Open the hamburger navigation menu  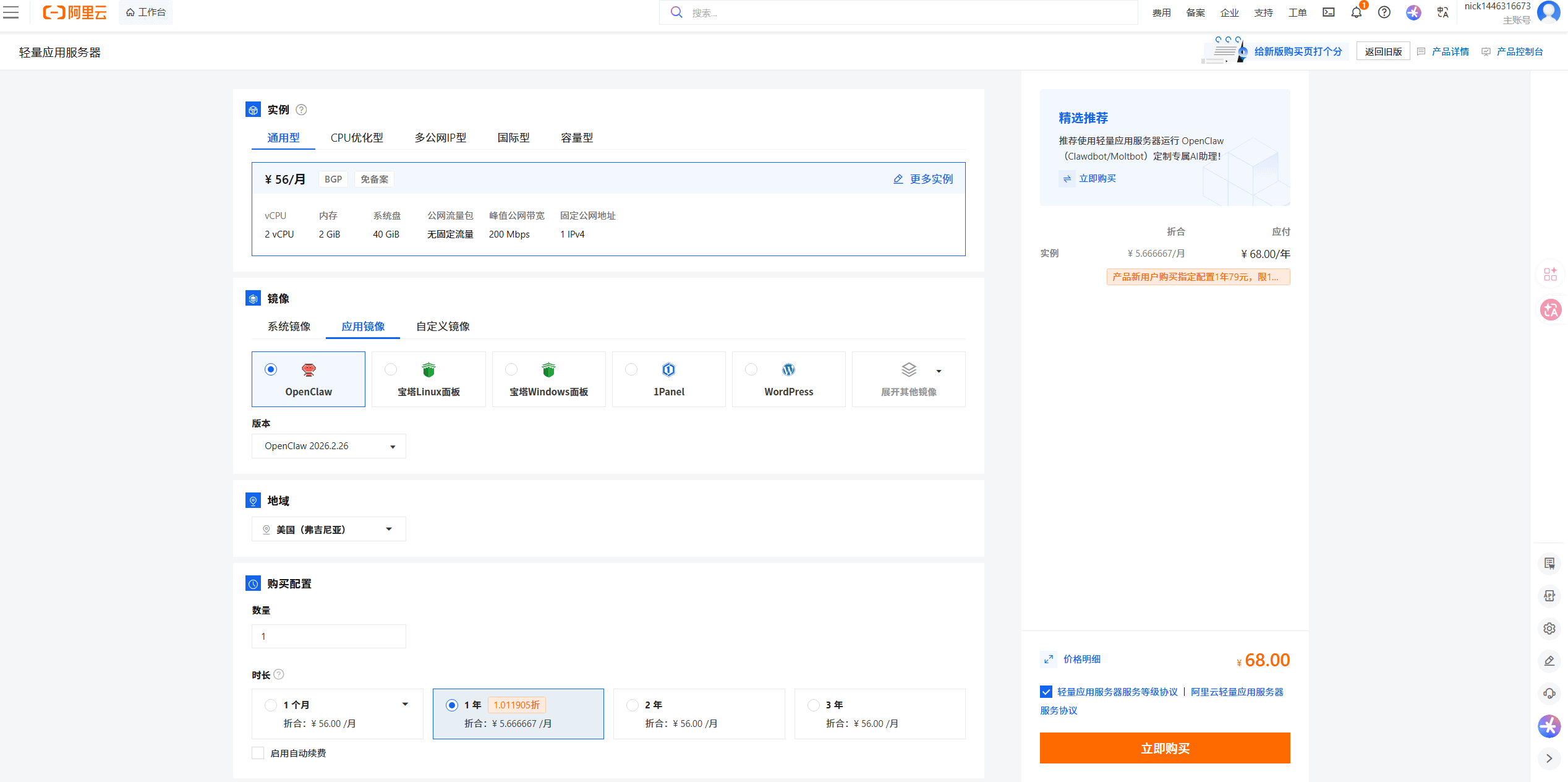11,12
